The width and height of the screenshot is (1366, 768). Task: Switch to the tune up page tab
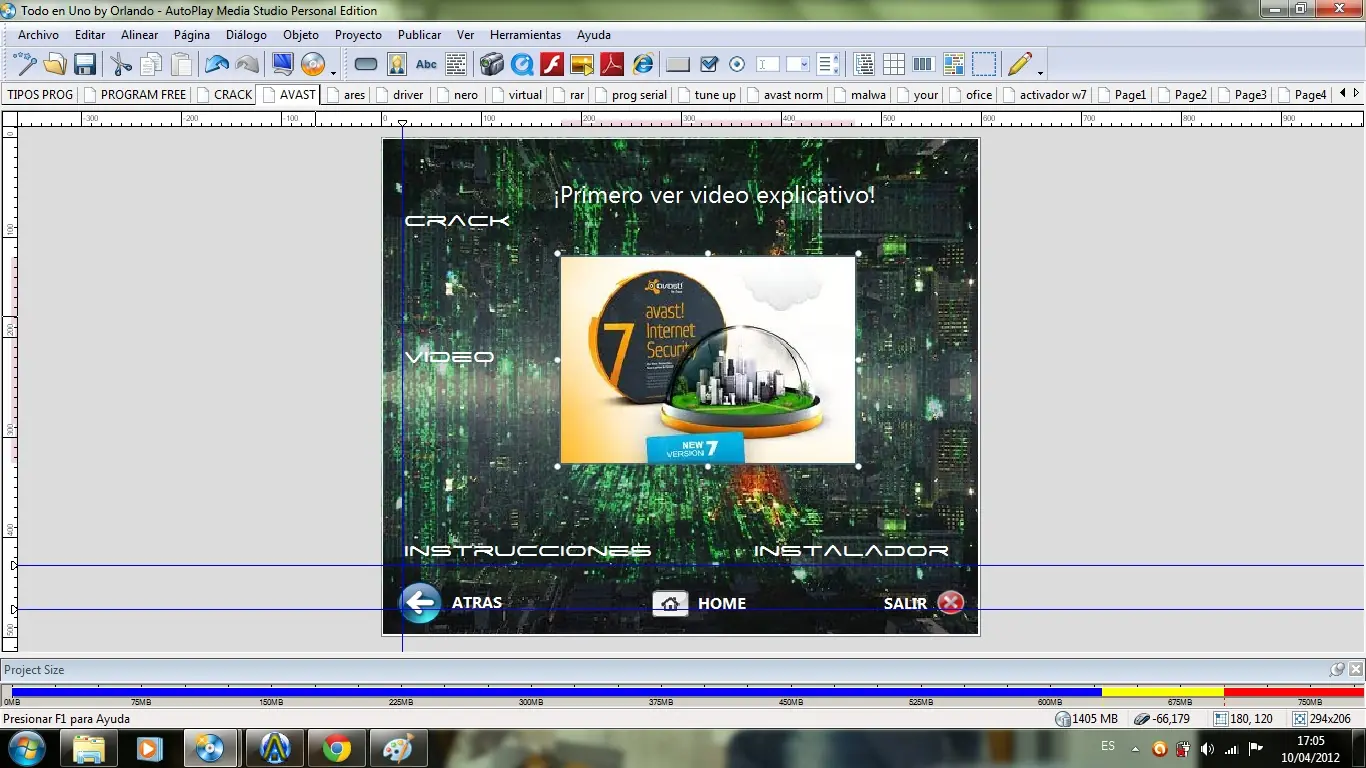[x=706, y=95]
